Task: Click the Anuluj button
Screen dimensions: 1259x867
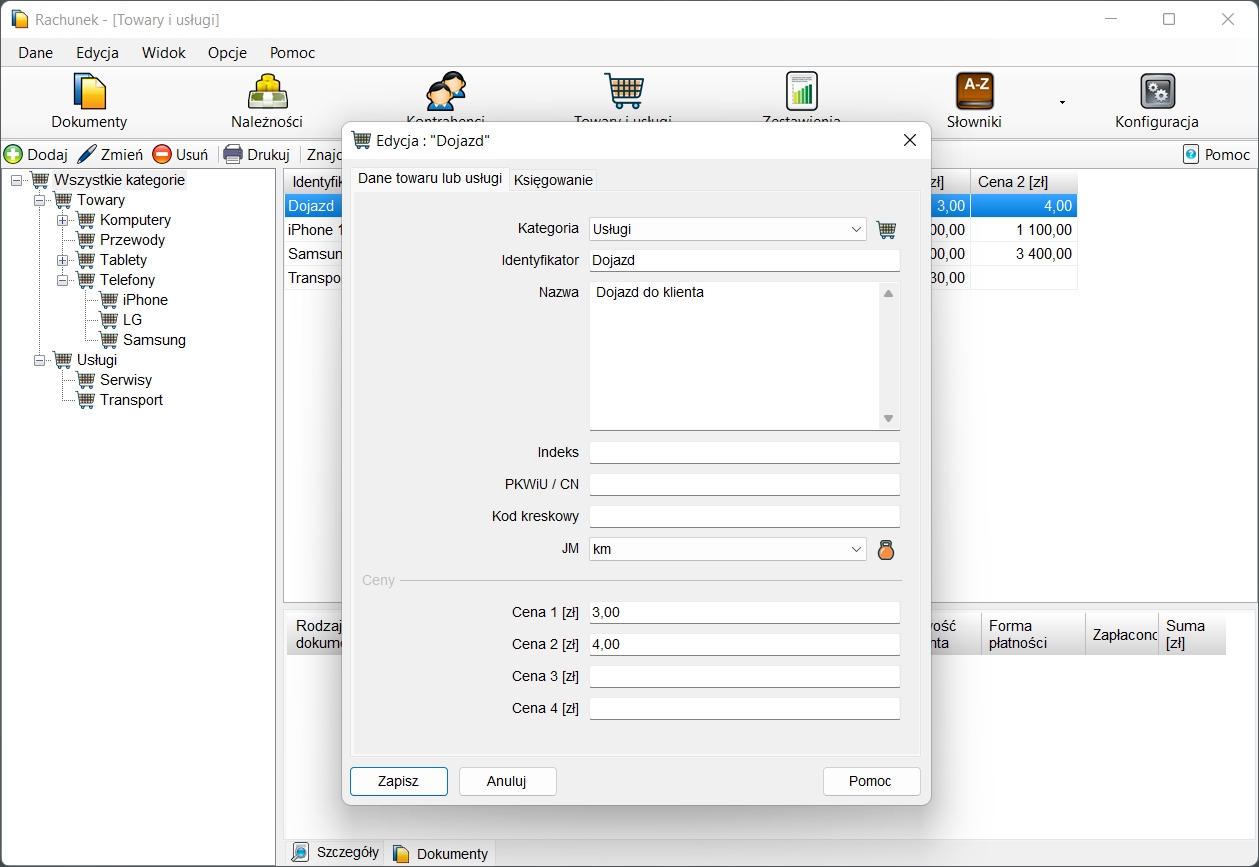Action: tap(507, 781)
